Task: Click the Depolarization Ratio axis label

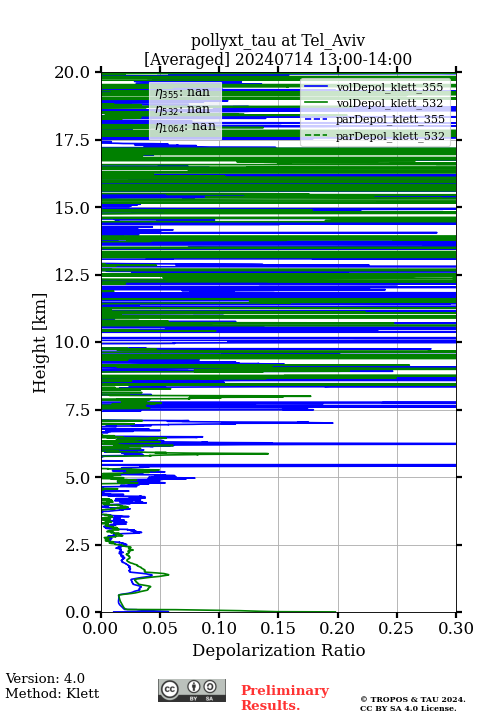Action: [x=278, y=650]
